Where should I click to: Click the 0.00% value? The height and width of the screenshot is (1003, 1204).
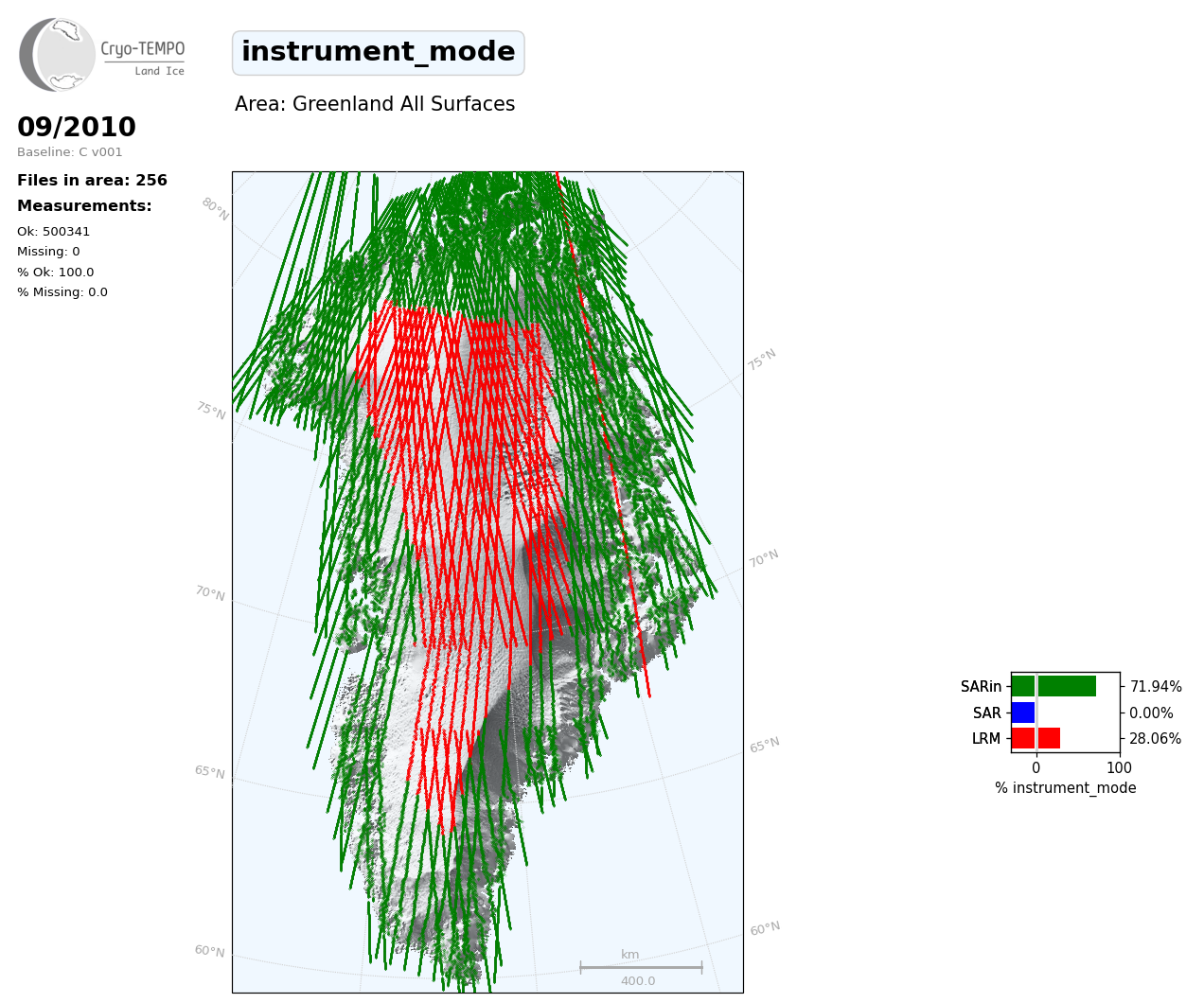1151,713
